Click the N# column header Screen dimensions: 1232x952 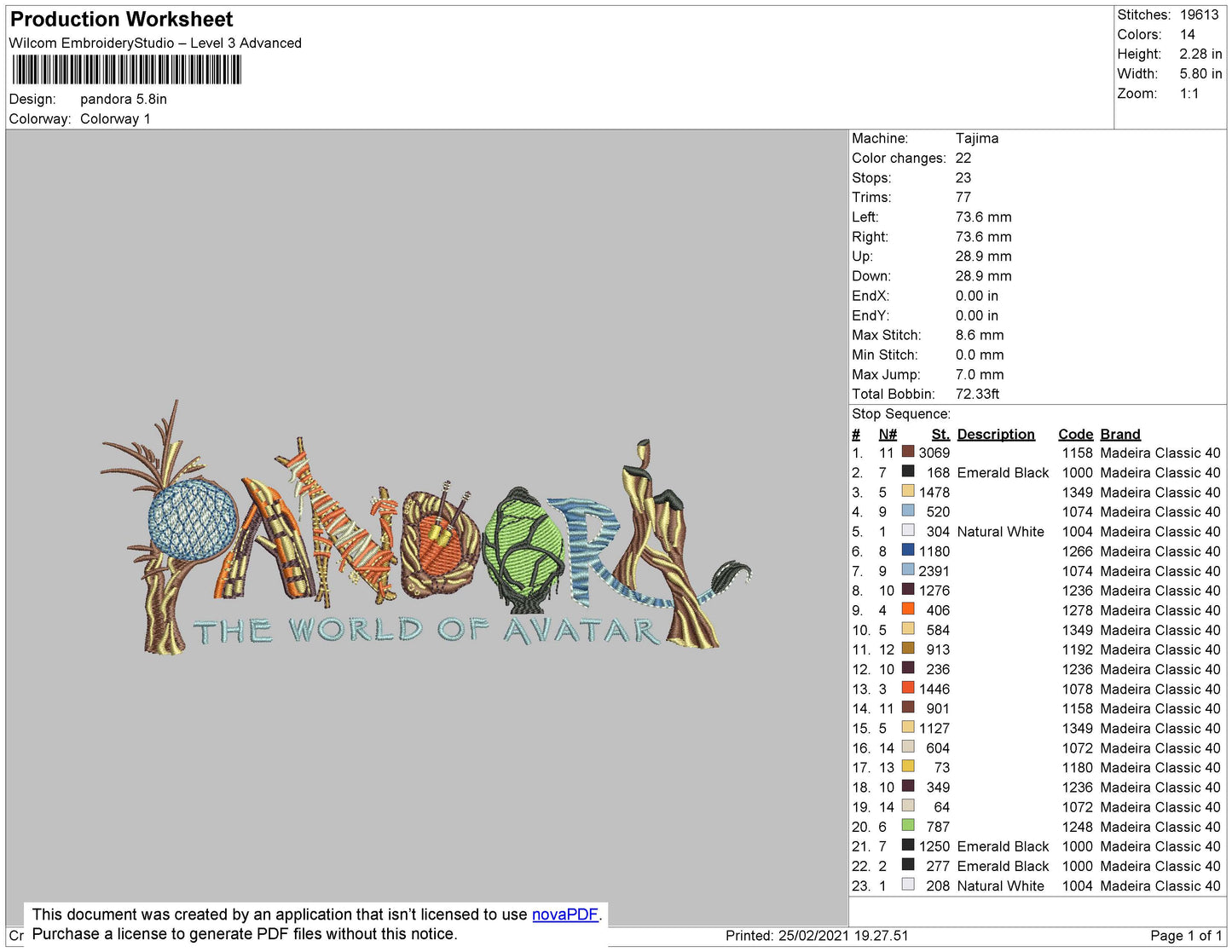pyautogui.click(x=888, y=434)
